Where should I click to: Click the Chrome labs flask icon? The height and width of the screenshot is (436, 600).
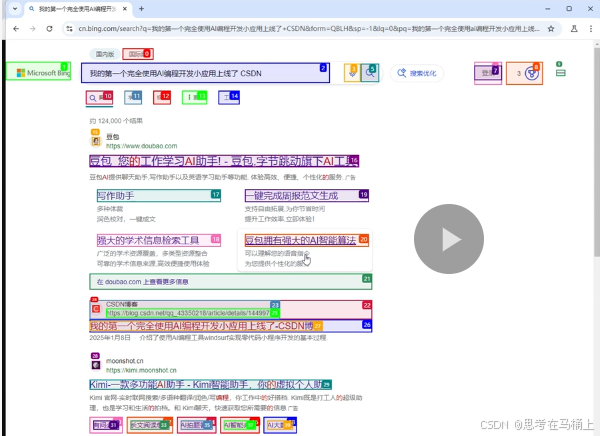click(574, 29)
